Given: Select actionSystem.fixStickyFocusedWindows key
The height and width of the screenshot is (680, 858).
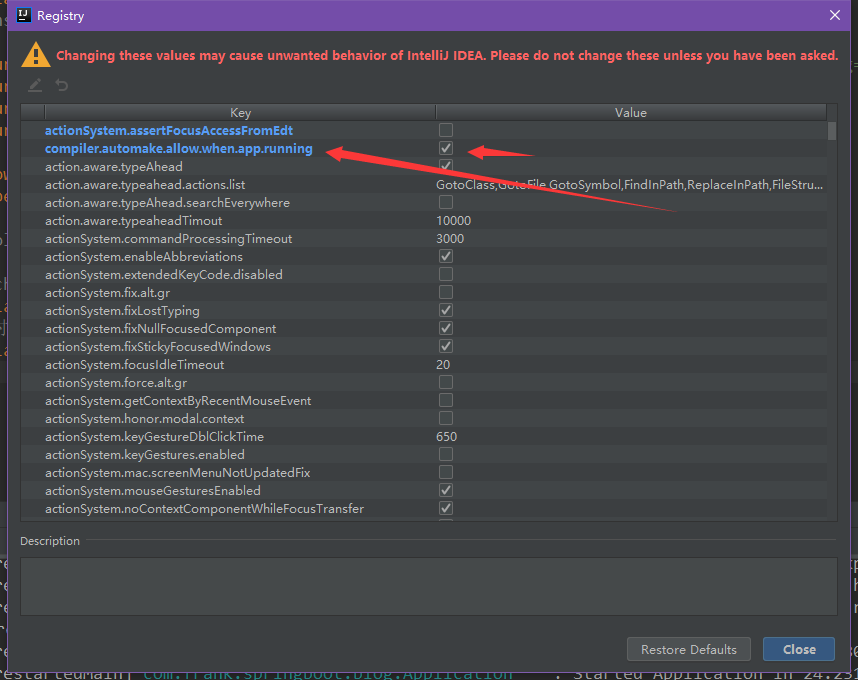Looking at the screenshot, I should (158, 347).
